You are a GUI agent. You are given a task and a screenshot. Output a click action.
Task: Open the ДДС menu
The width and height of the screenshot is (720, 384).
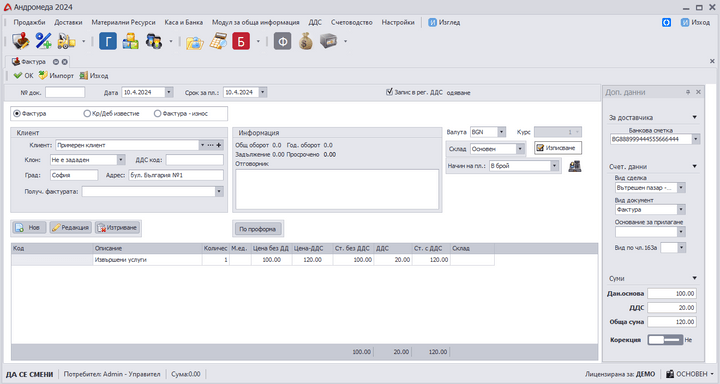coord(315,22)
